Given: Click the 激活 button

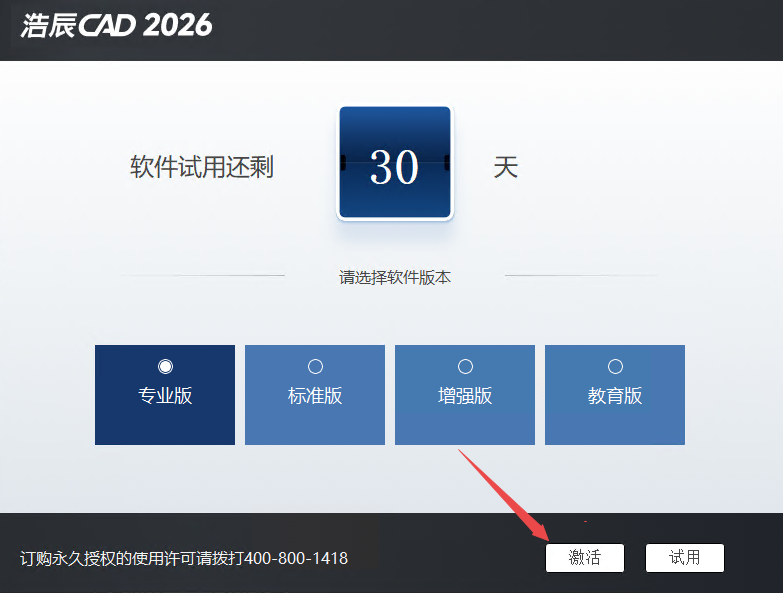Looking at the screenshot, I should coord(585,558).
